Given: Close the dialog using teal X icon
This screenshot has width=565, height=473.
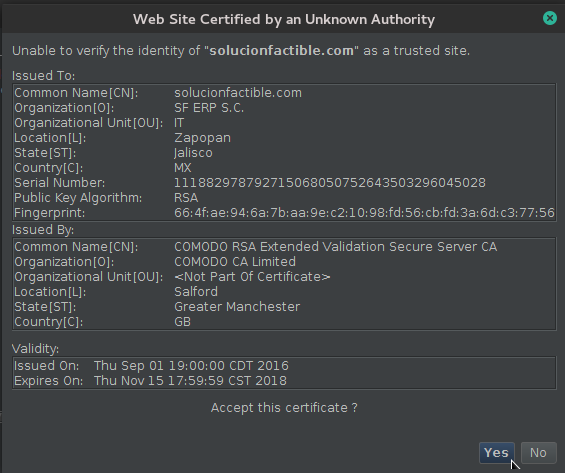Looking at the screenshot, I should 550,18.
